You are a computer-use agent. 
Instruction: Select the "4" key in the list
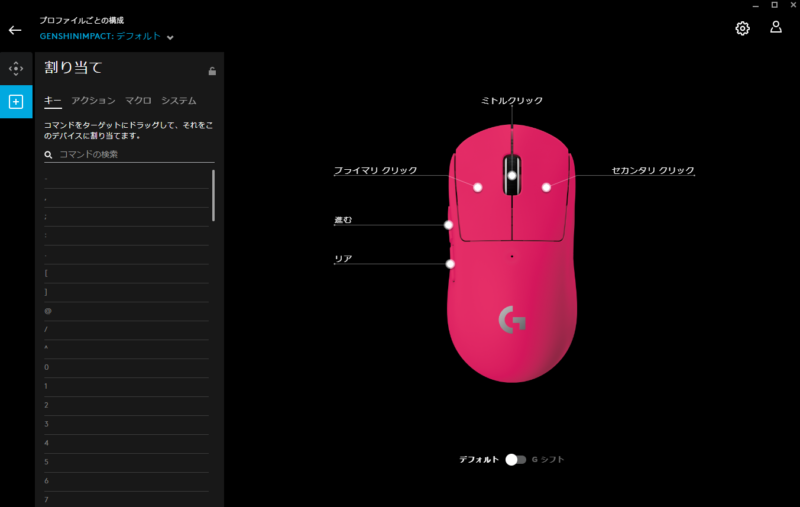pyautogui.click(x=127, y=443)
